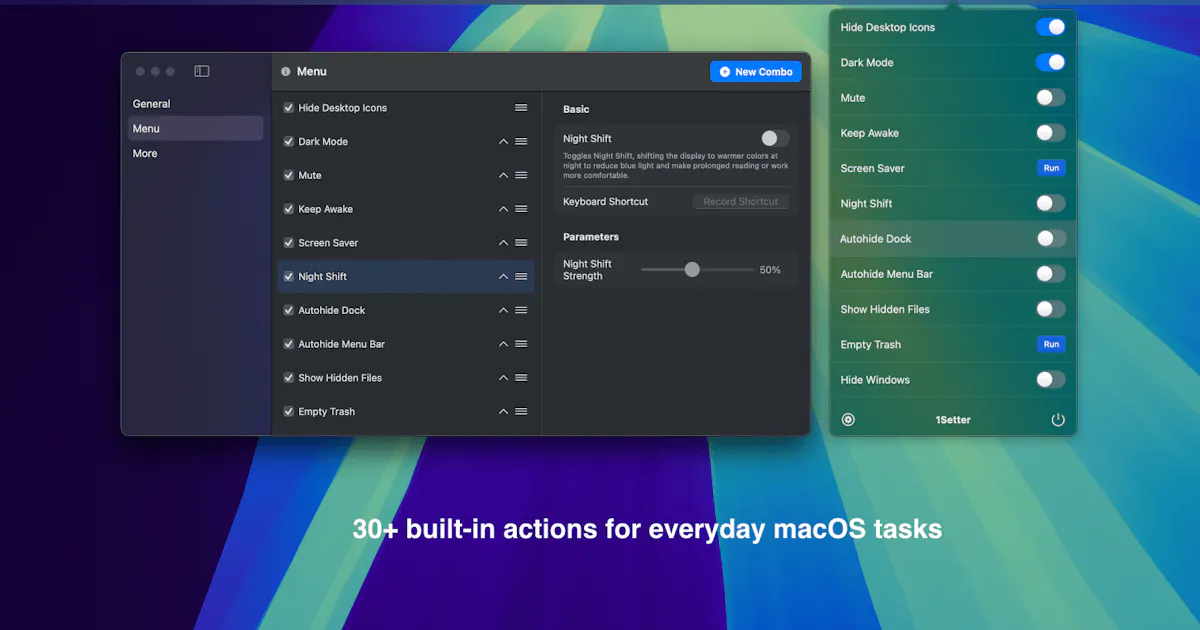This screenshot has height=630, width=1200.
Task: Uncheck the Mute checkbox in list
Action: pos(289,176)
